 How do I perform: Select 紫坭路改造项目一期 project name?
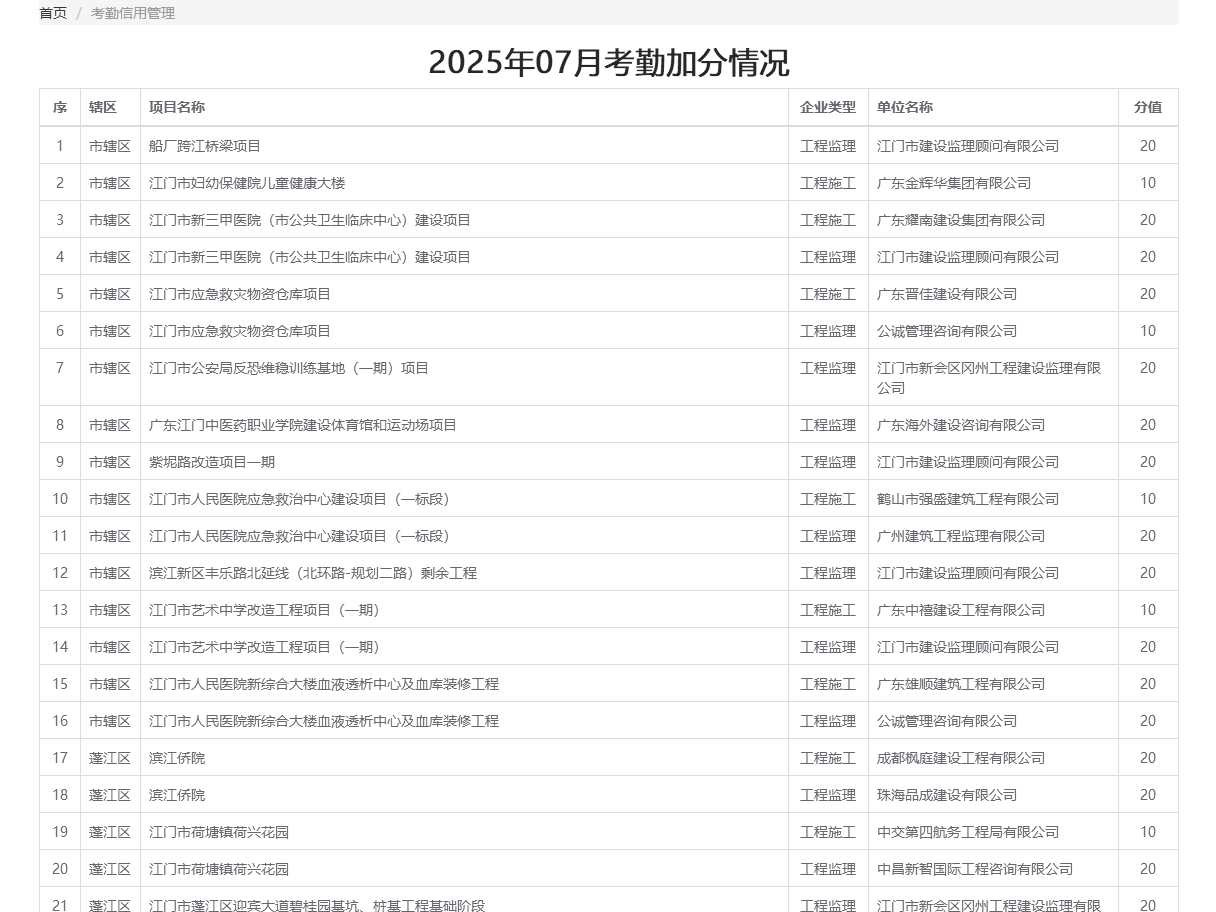tap(212, 462)
